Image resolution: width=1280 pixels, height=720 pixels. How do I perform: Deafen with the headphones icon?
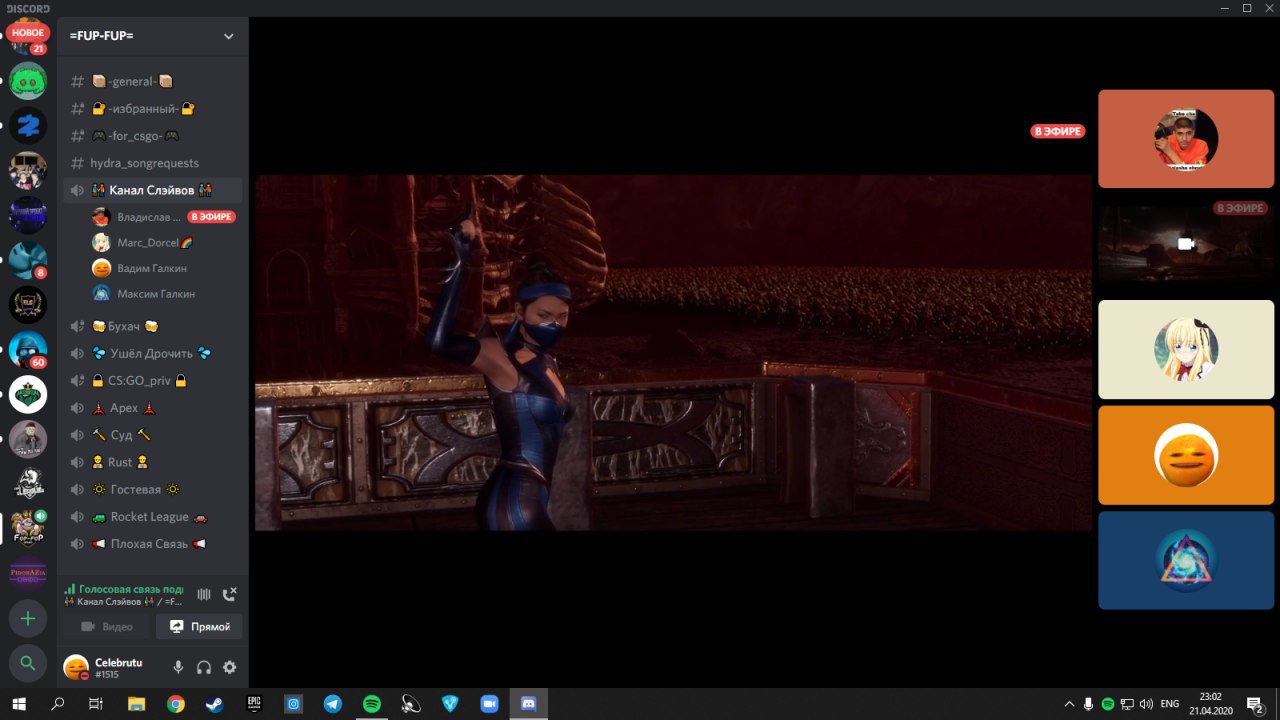204,667
